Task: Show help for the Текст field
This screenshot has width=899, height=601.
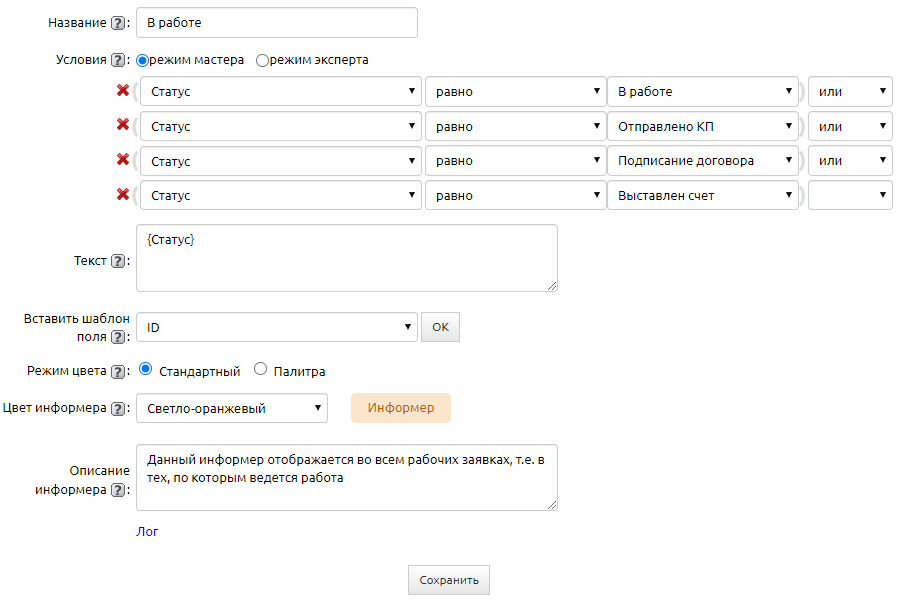Action: tap(117, 261)
